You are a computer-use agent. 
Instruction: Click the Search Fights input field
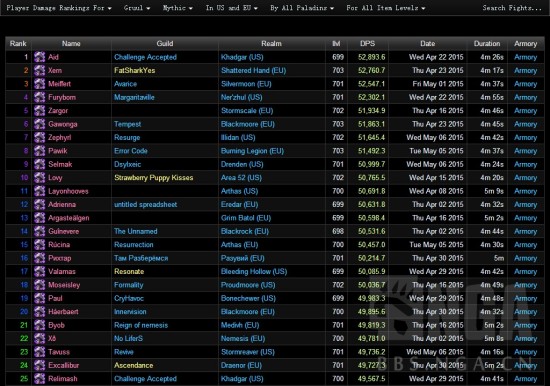tap(512, 8)
